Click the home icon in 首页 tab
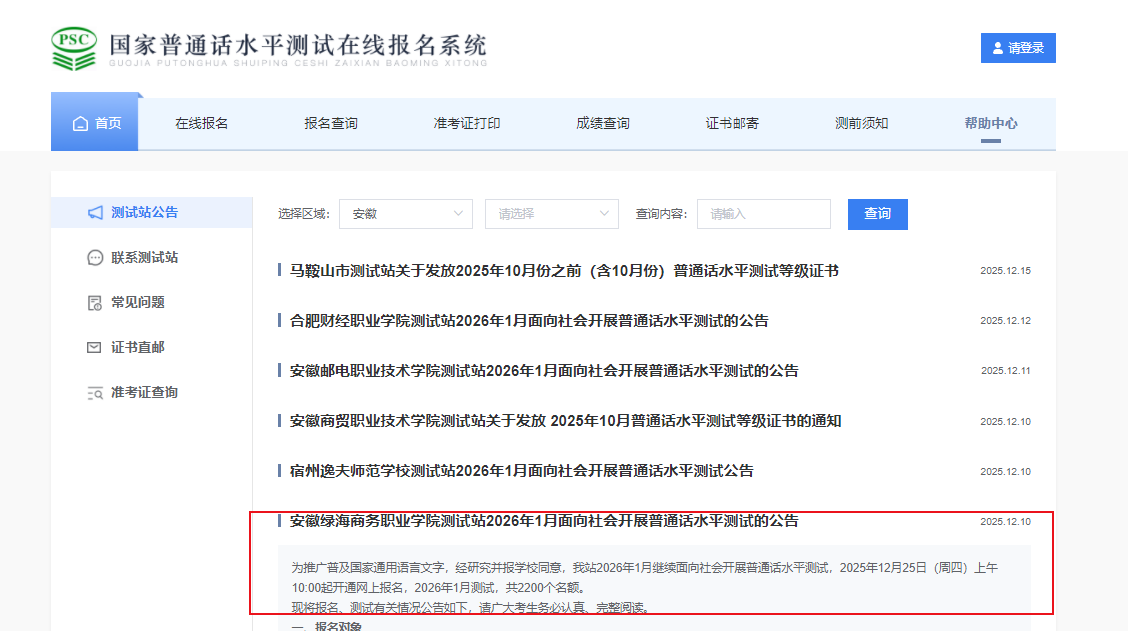This screenshot has width=1128, height=631. click(x=80, y=124)
